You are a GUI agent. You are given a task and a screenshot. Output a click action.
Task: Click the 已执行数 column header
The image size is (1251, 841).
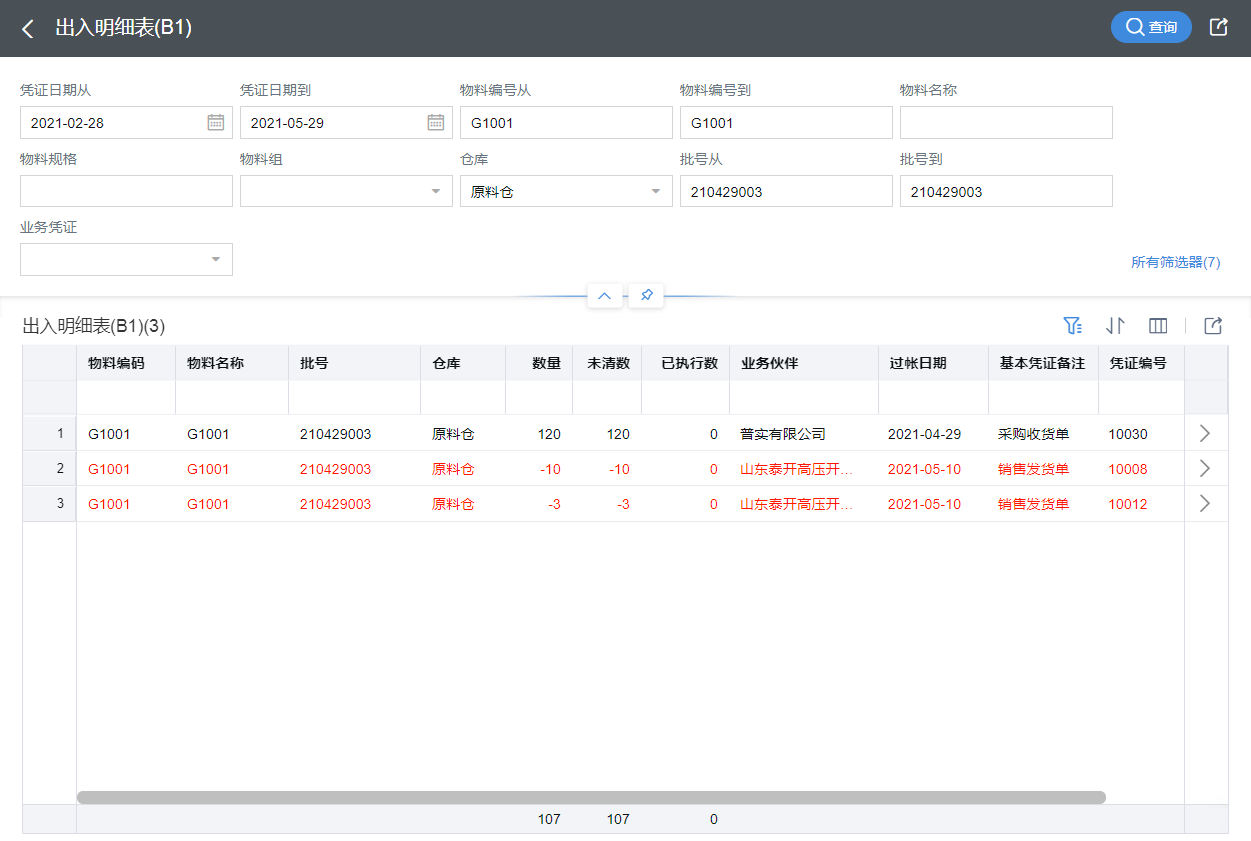pyautogui.click(x=686, y=363)
